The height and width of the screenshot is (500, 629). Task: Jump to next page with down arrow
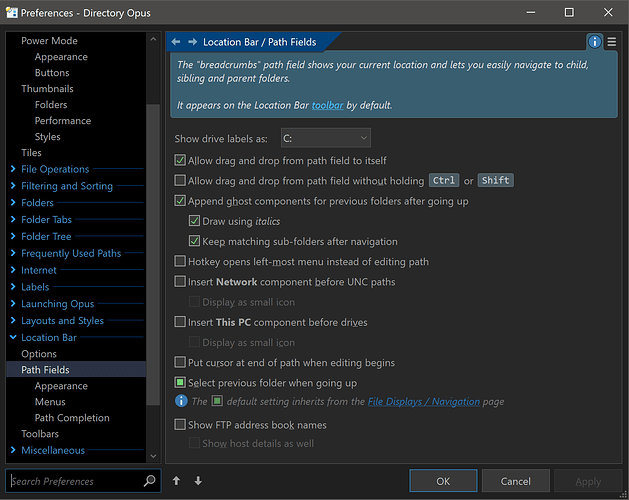point(198,480)
